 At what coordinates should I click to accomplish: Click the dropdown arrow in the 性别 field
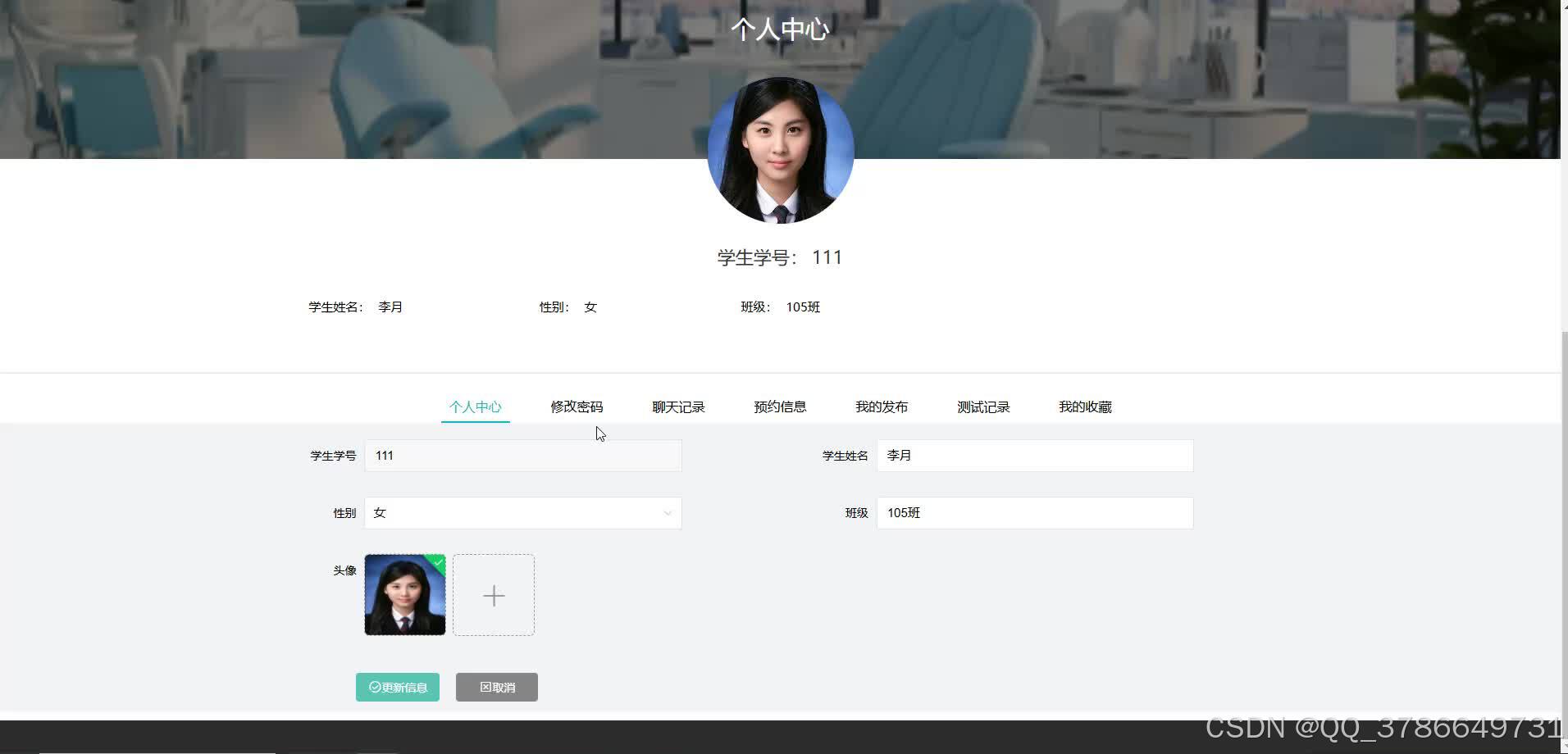point(667,513)
